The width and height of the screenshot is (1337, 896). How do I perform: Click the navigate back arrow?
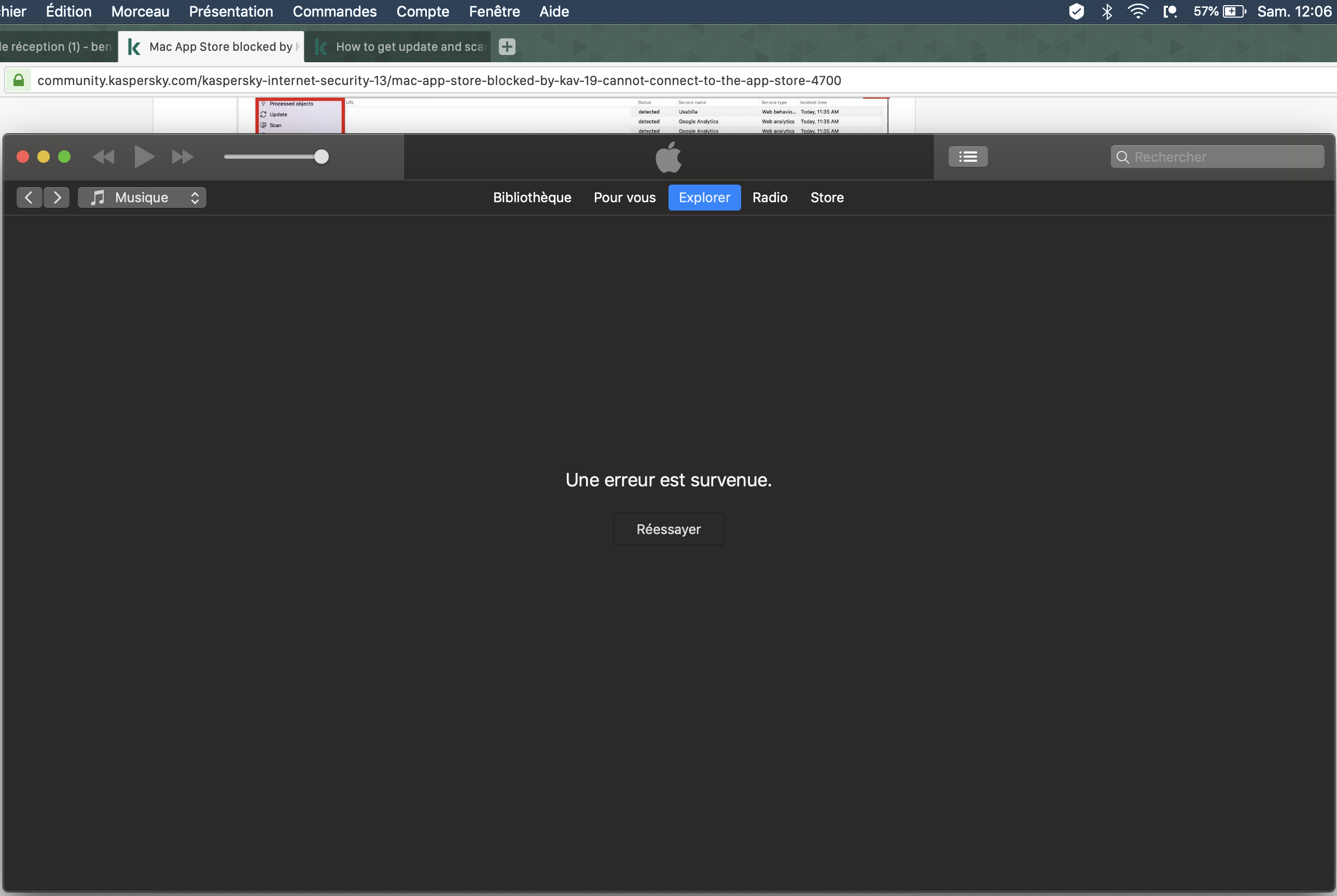click(29, 198)
